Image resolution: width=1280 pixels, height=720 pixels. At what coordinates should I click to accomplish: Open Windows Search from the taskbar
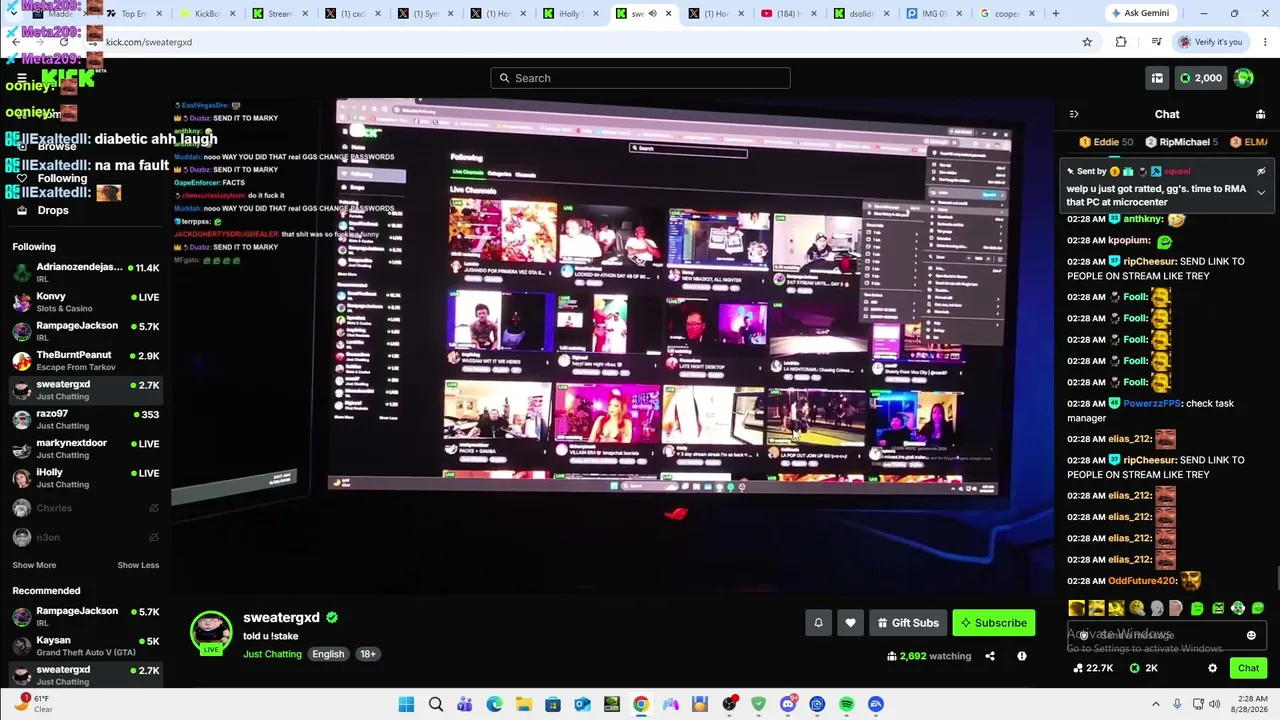click(x=436, y=704)
